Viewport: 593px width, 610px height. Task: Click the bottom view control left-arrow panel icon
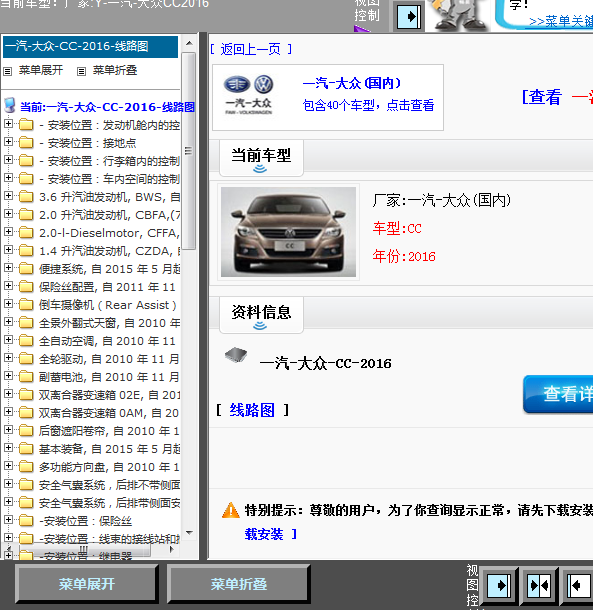579,585
